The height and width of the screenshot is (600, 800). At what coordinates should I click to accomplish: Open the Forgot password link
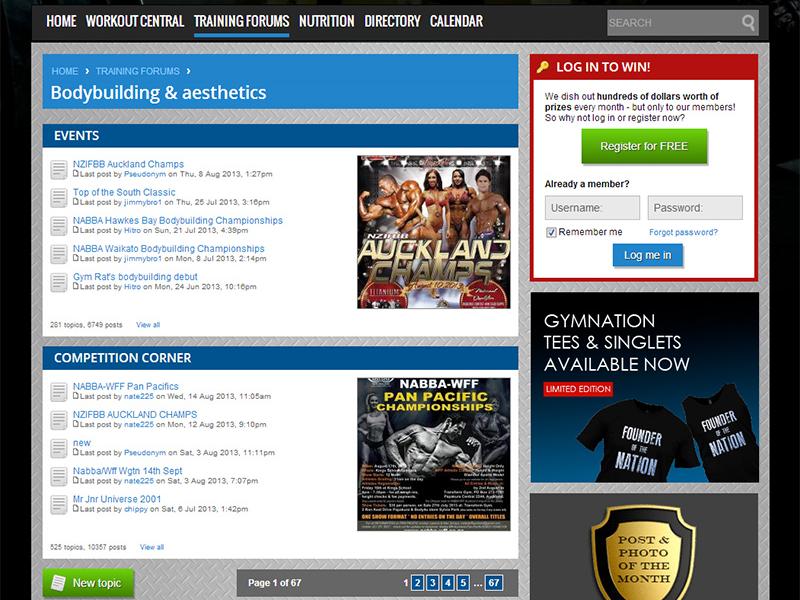[x=683, y=232]
